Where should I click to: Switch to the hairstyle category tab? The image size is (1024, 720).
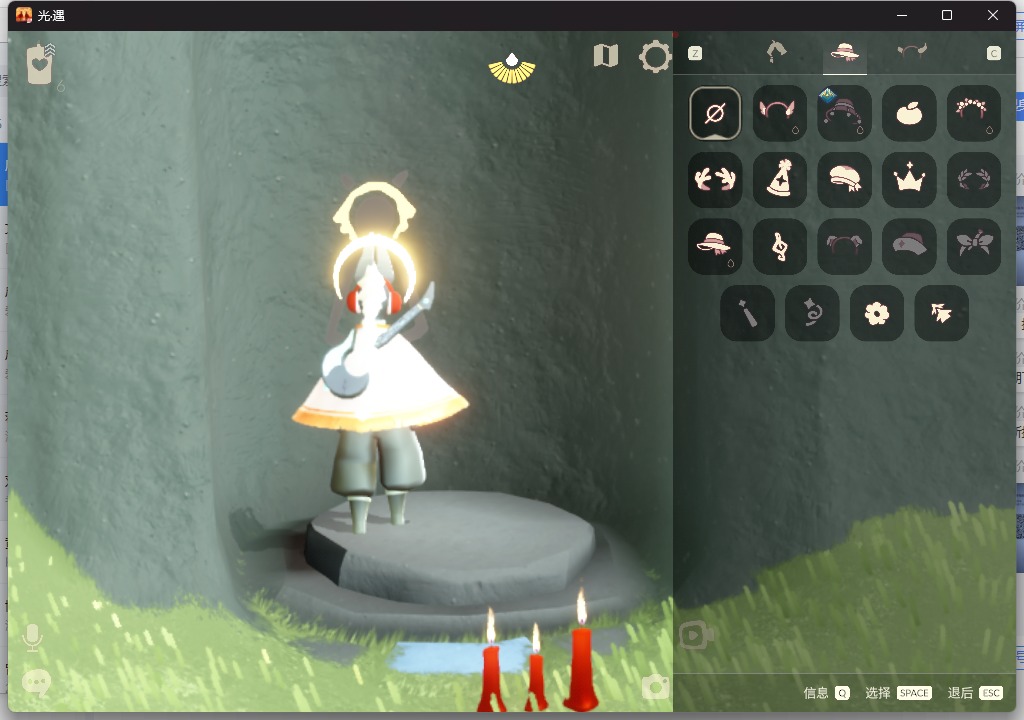tap(776, 52)
